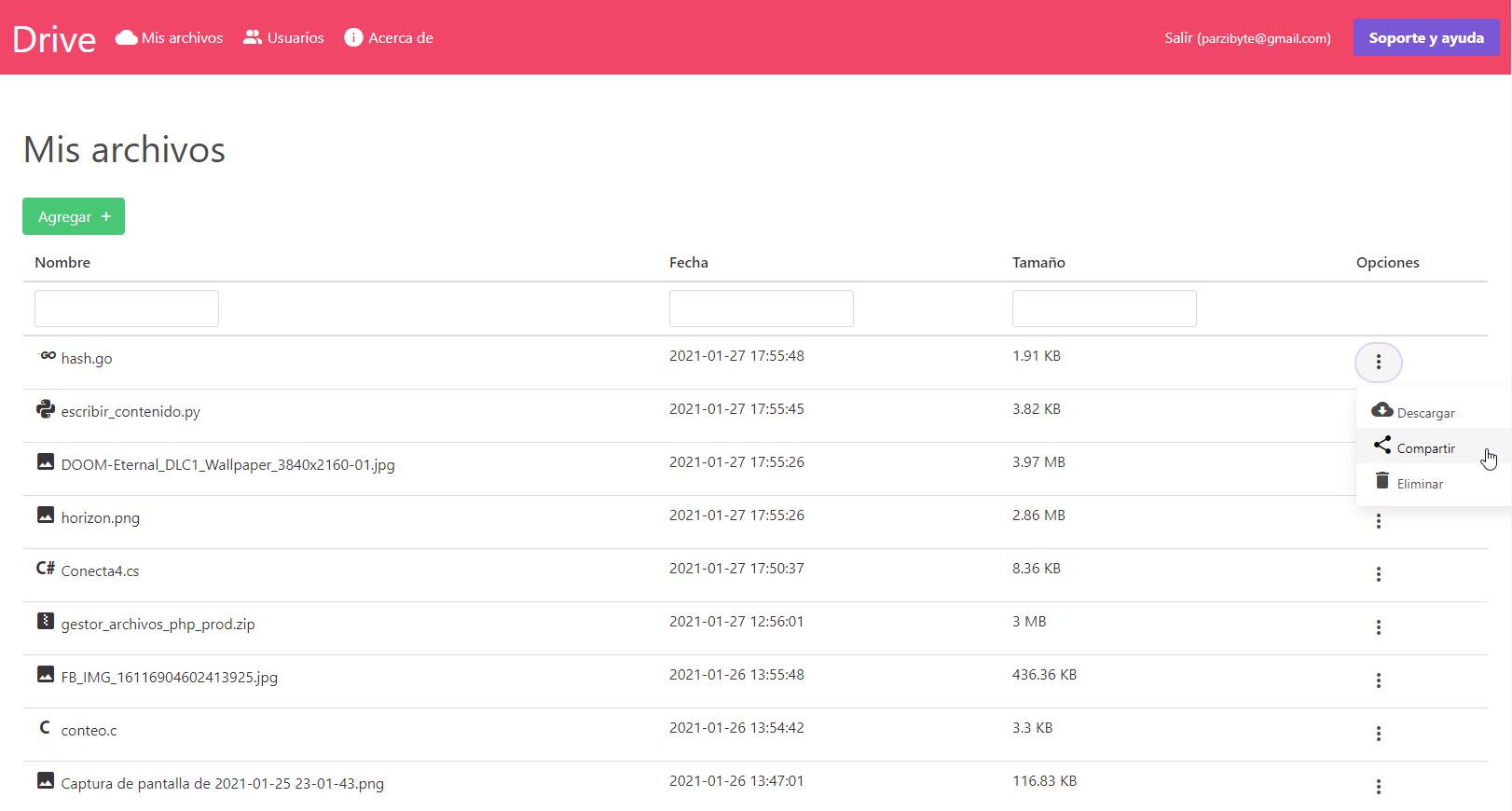The height and width of the screenshot is (811, 1512).
Task: Click the Go file icon beside hash.go
Action: point(46,355)
